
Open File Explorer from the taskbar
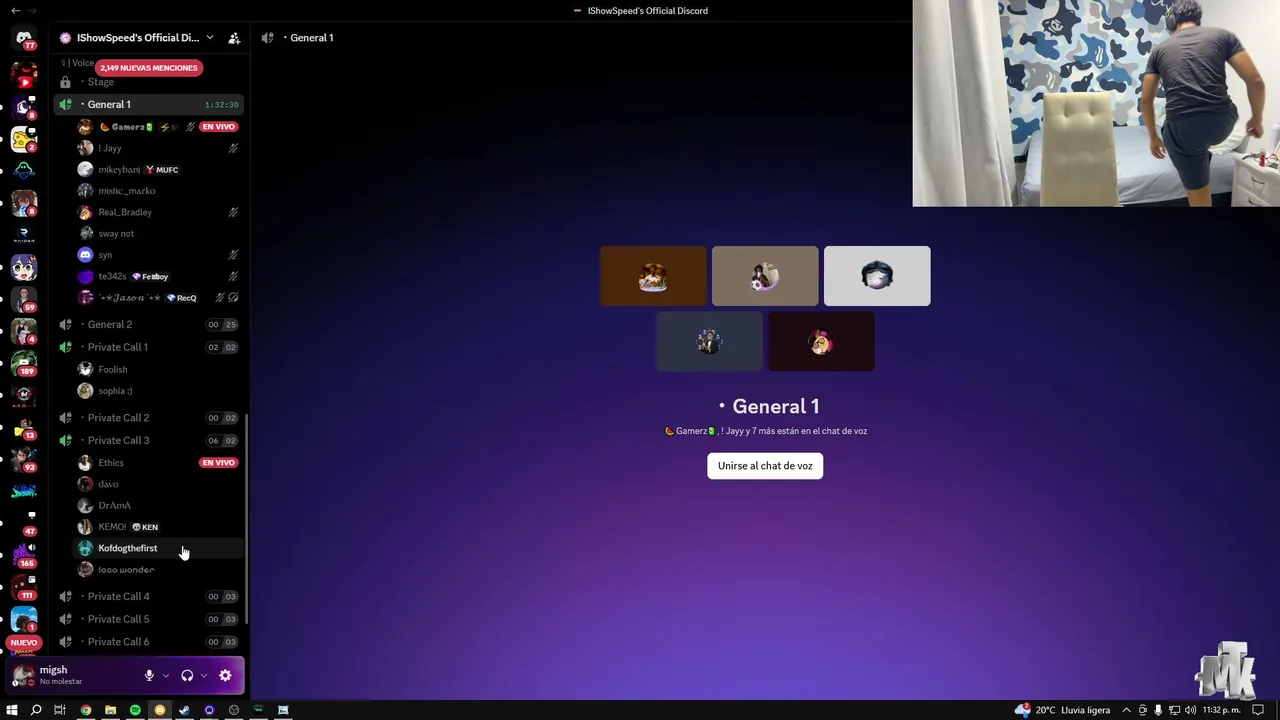coord(110,710)
